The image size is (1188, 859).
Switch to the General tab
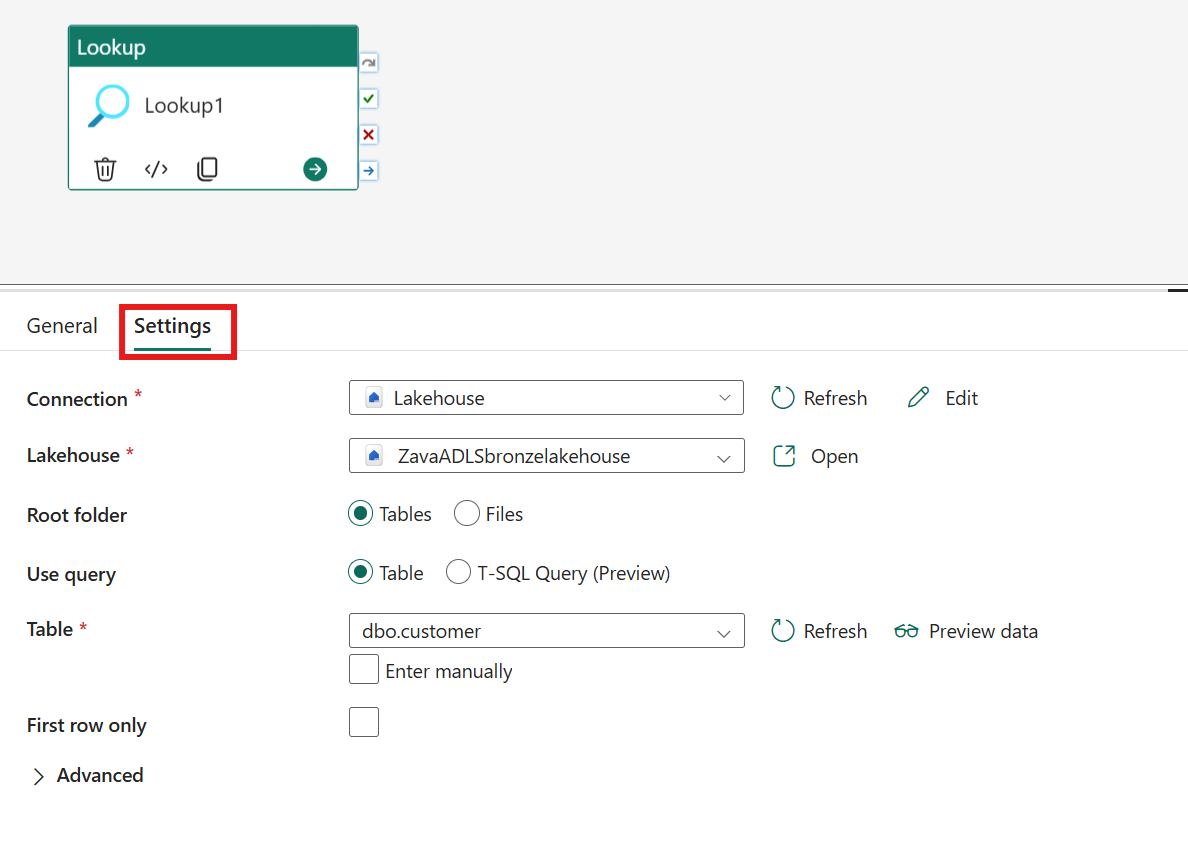tap(62, 325)
